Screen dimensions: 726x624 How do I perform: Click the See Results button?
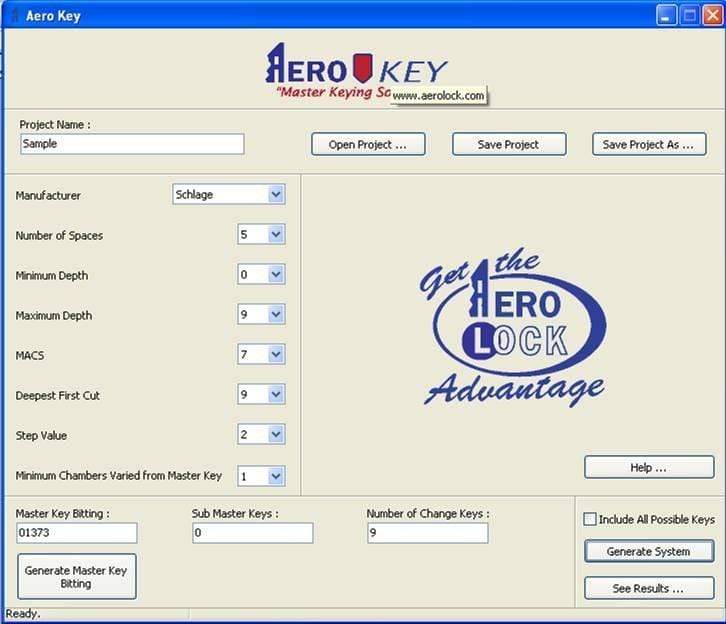point(648,588)
